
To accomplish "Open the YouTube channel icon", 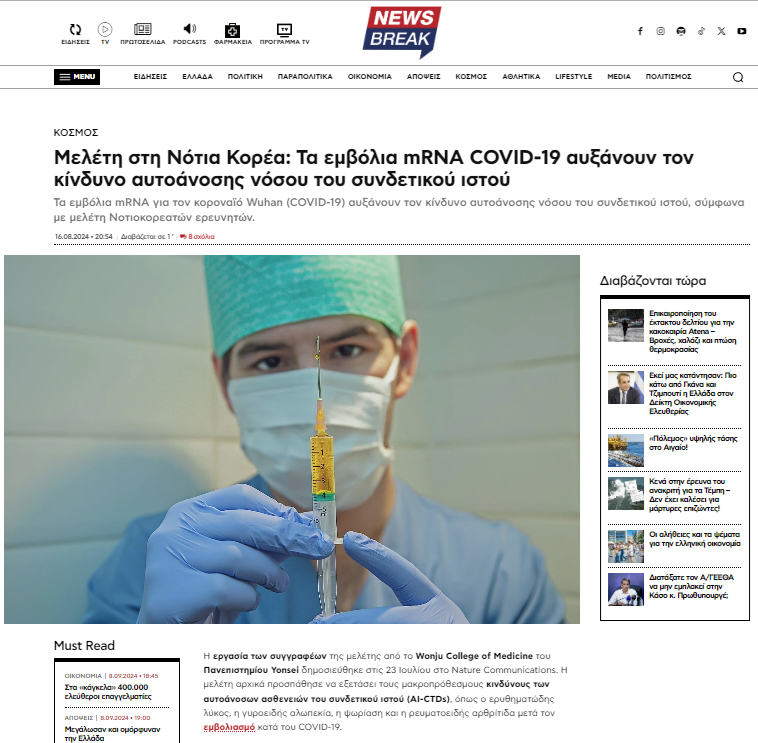I will [742, 31].
